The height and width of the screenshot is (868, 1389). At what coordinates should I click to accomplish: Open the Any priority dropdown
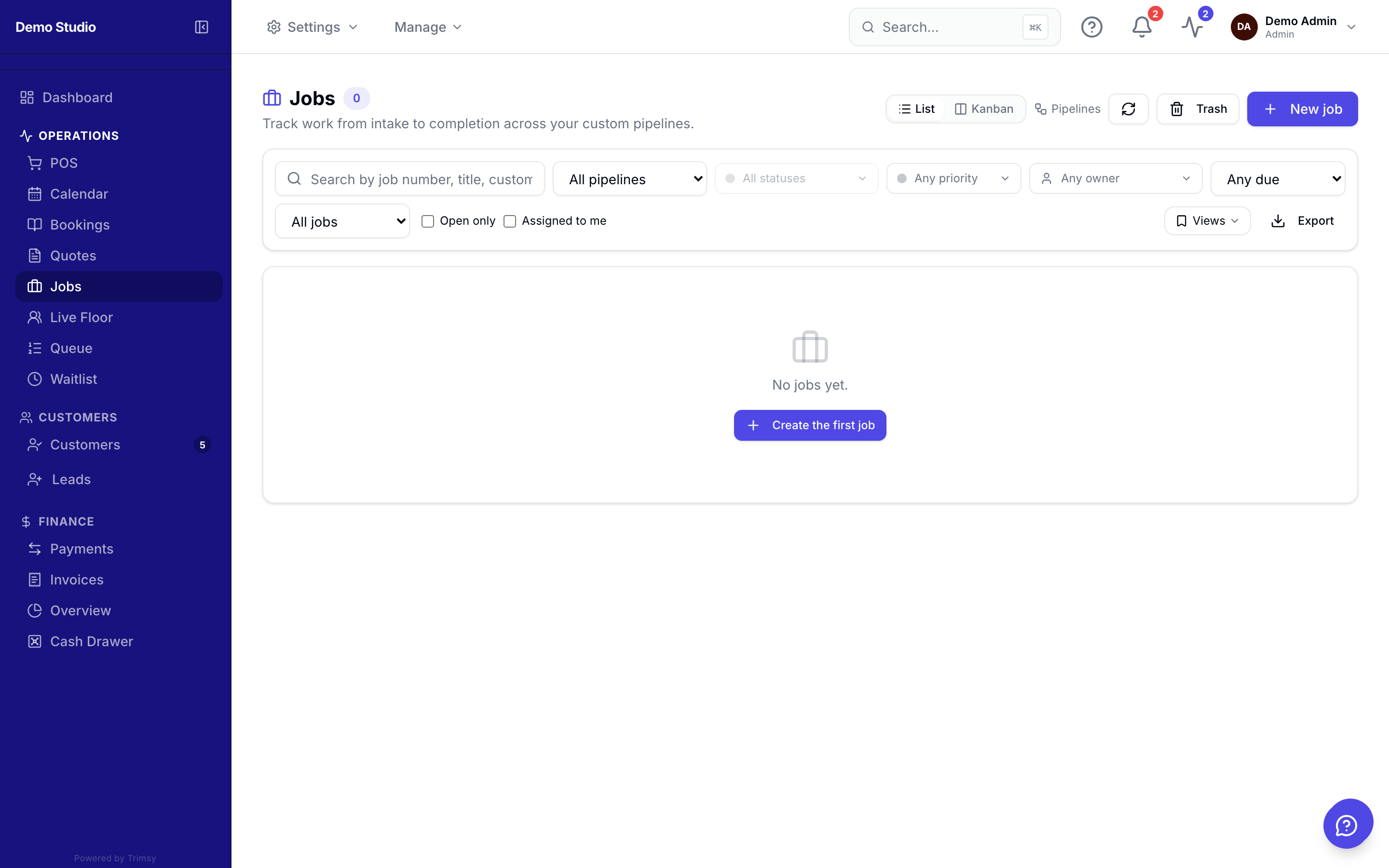953,178
